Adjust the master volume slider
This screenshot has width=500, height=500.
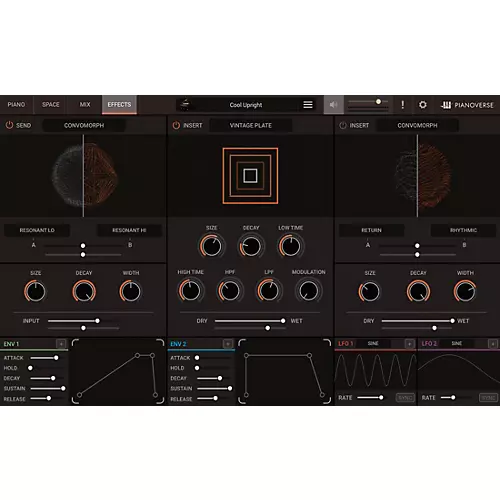368,101
